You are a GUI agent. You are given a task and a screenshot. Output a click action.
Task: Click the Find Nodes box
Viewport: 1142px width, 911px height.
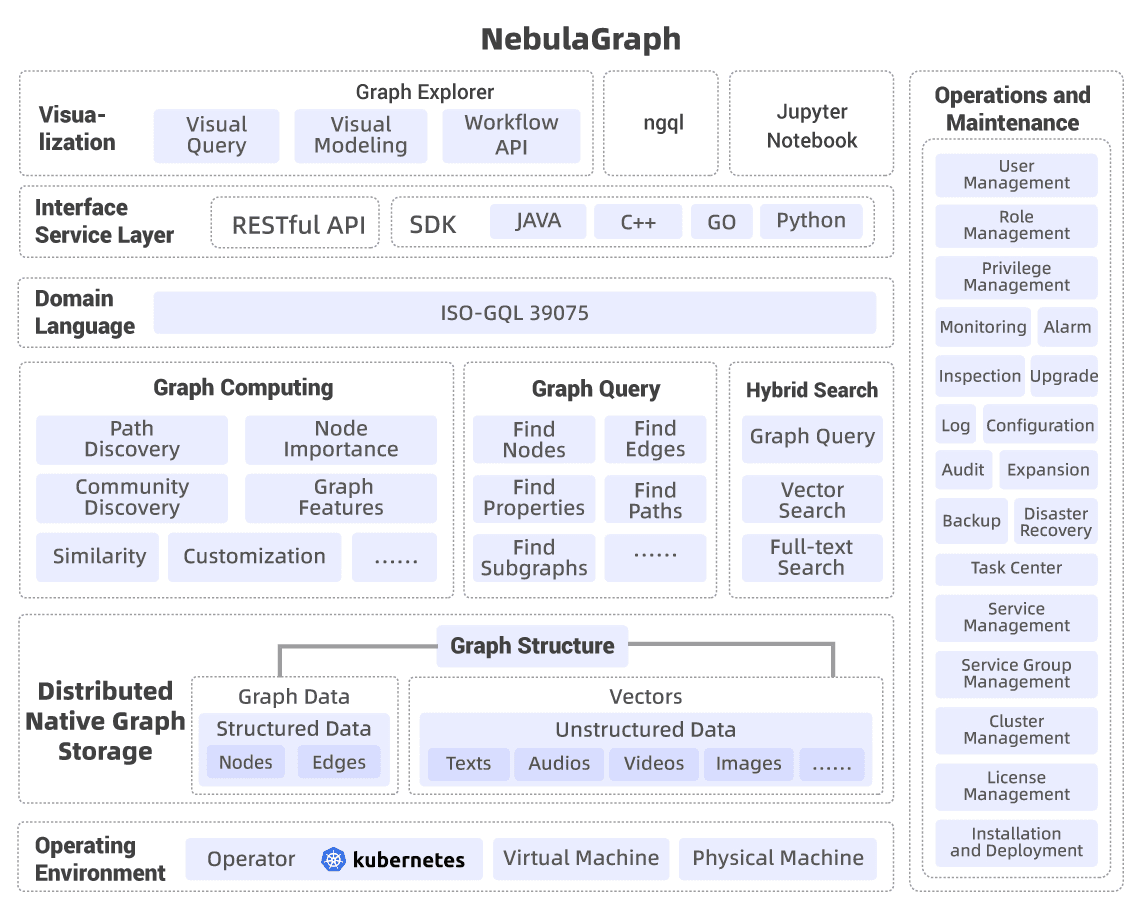pos(534,439)
